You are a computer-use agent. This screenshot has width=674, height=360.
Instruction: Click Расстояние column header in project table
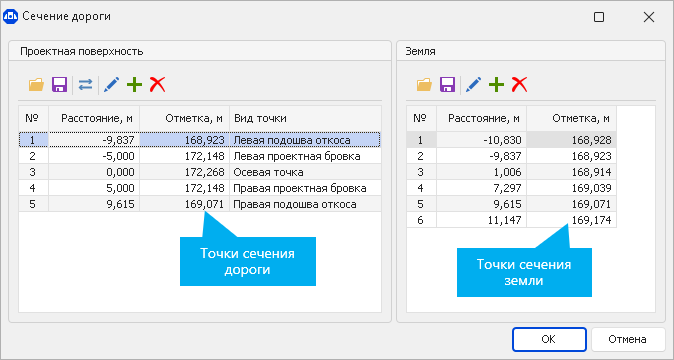(x=94, y=118)
